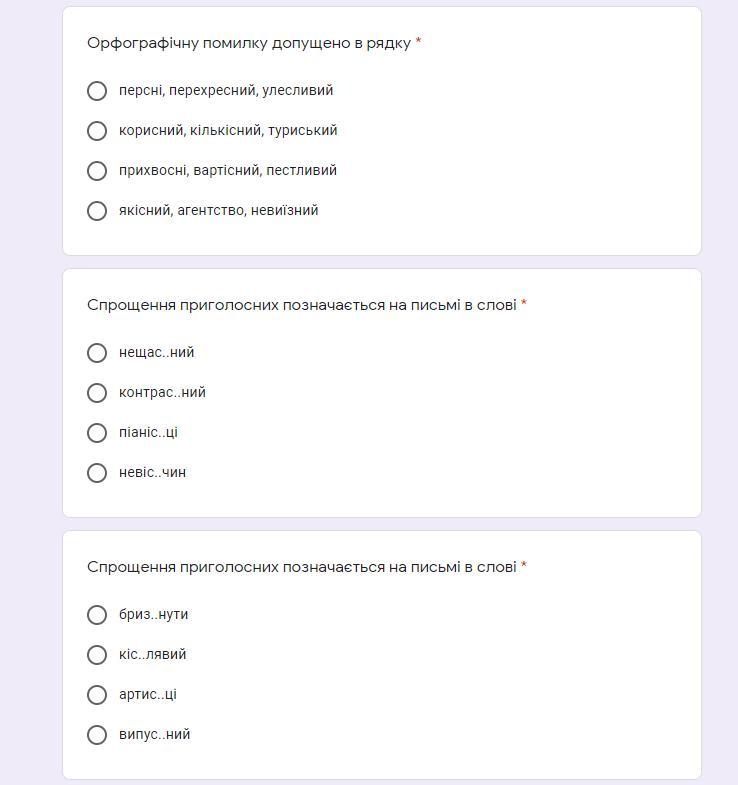Viewport: 738px width, 785px height.
Task: Pick radio button 'прихвосні, вартісний, пестливий'
Action: coord(97,171)
